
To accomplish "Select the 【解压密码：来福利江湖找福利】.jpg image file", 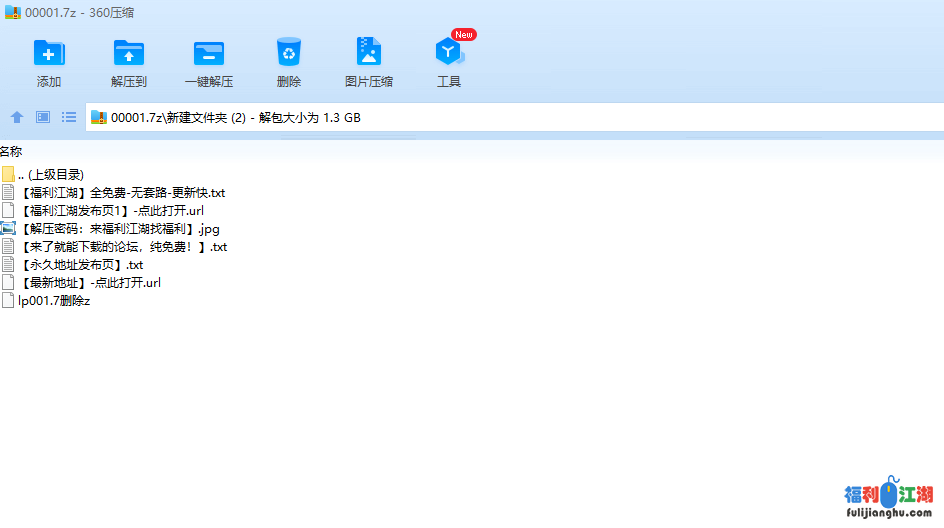I will [x=118, y=228].
